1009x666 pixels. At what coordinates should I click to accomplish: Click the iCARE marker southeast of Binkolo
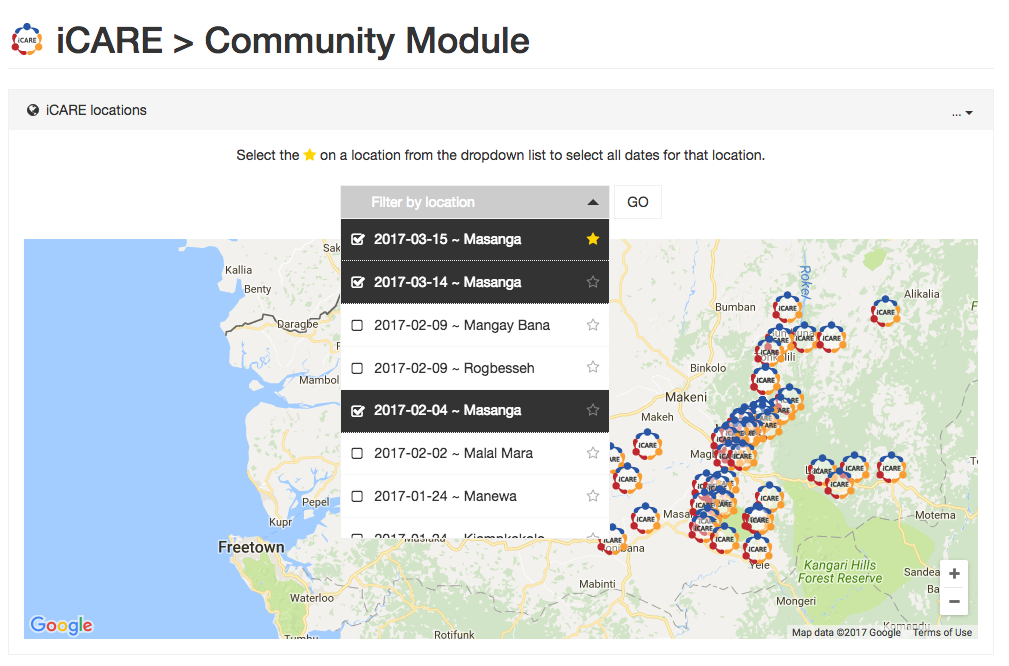coord(765,379)
